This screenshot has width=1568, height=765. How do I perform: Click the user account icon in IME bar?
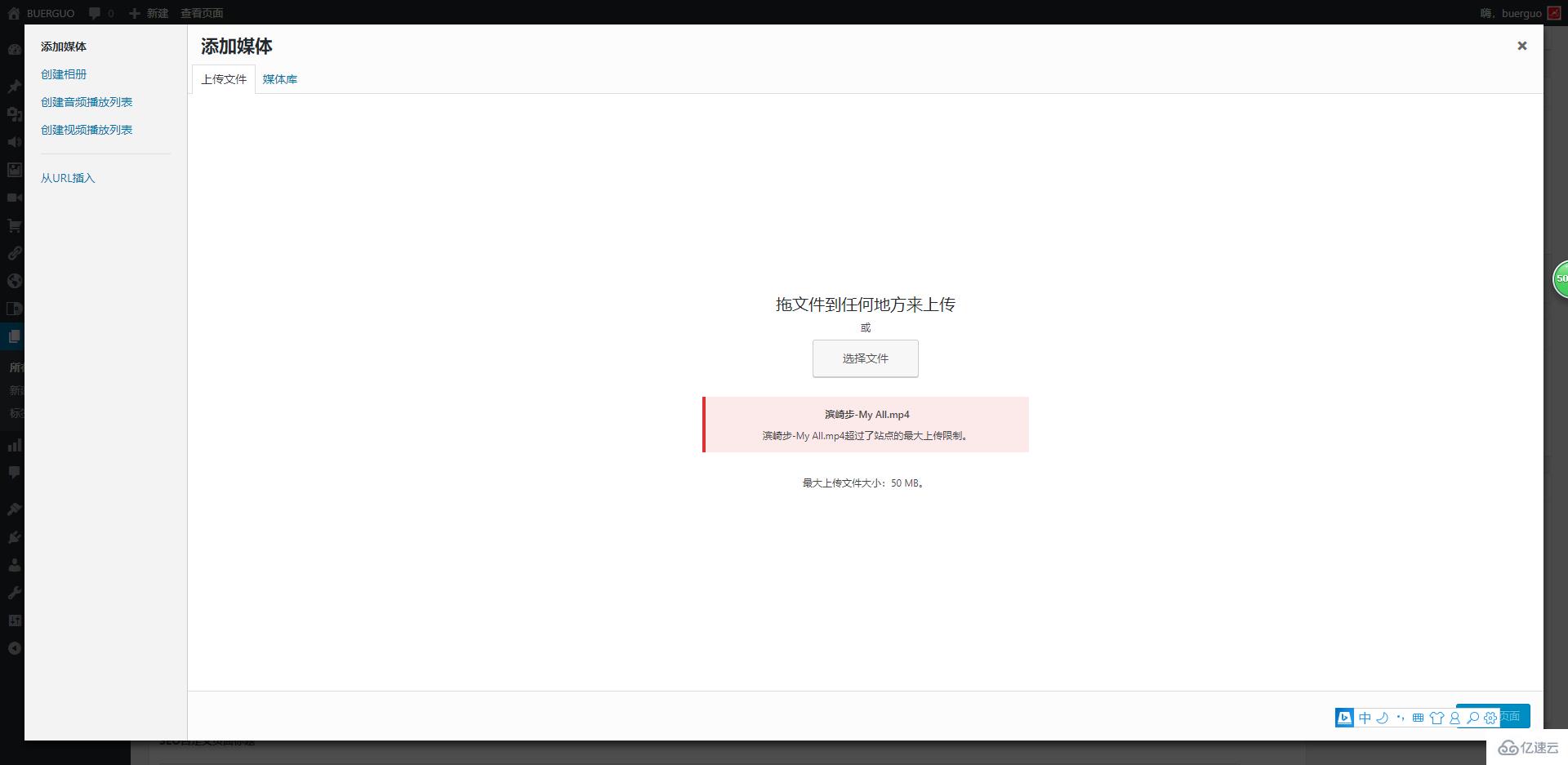click(x=1454, y=718)
